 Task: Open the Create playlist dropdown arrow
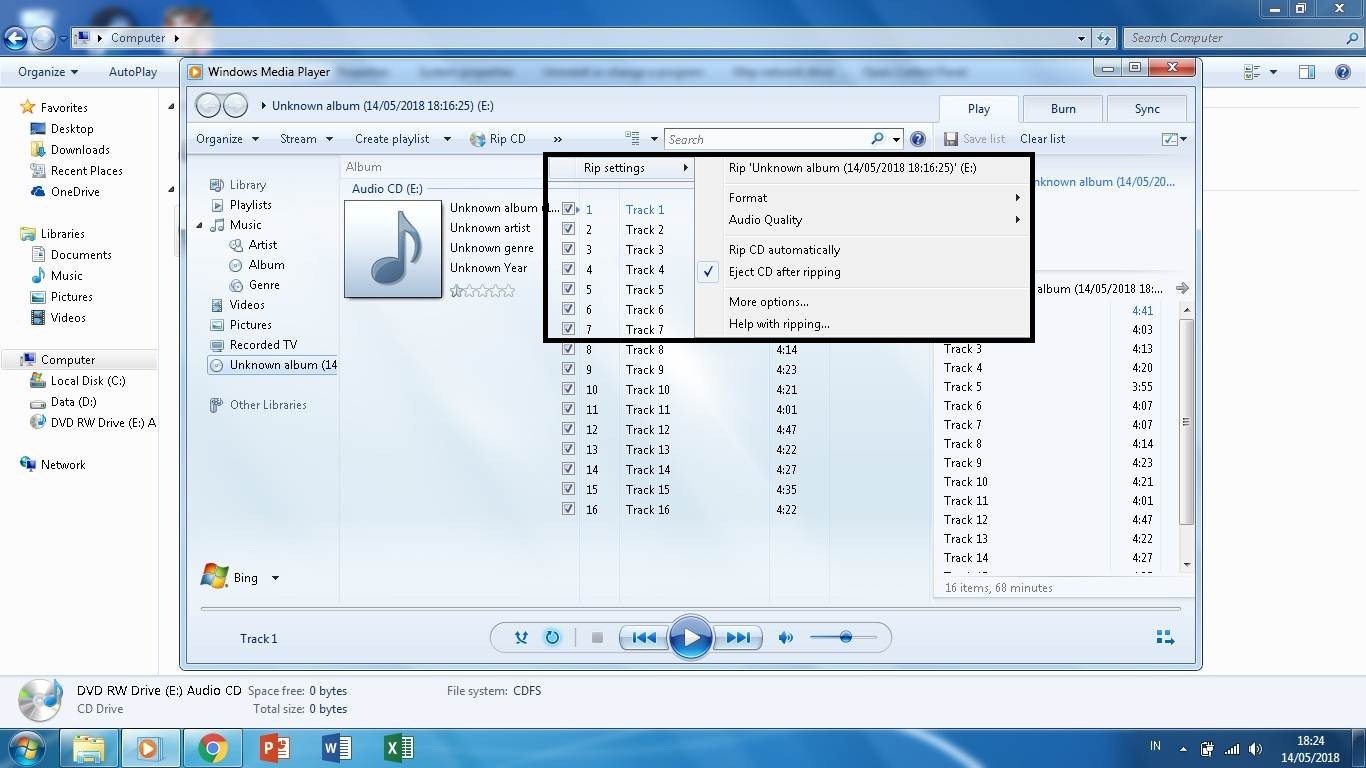click(x=447, y=139)
